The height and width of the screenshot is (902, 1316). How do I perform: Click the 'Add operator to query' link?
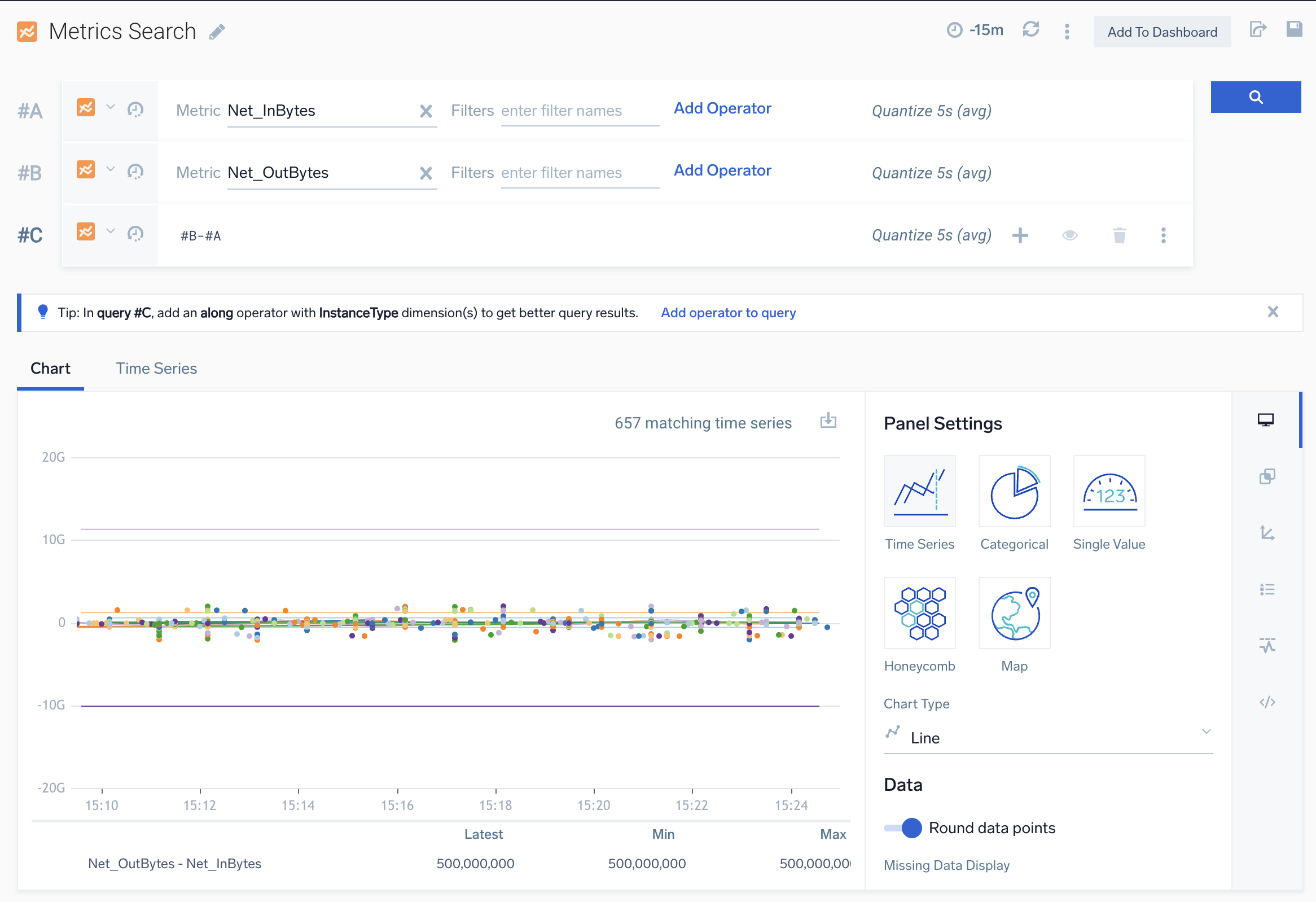(728, 313)
